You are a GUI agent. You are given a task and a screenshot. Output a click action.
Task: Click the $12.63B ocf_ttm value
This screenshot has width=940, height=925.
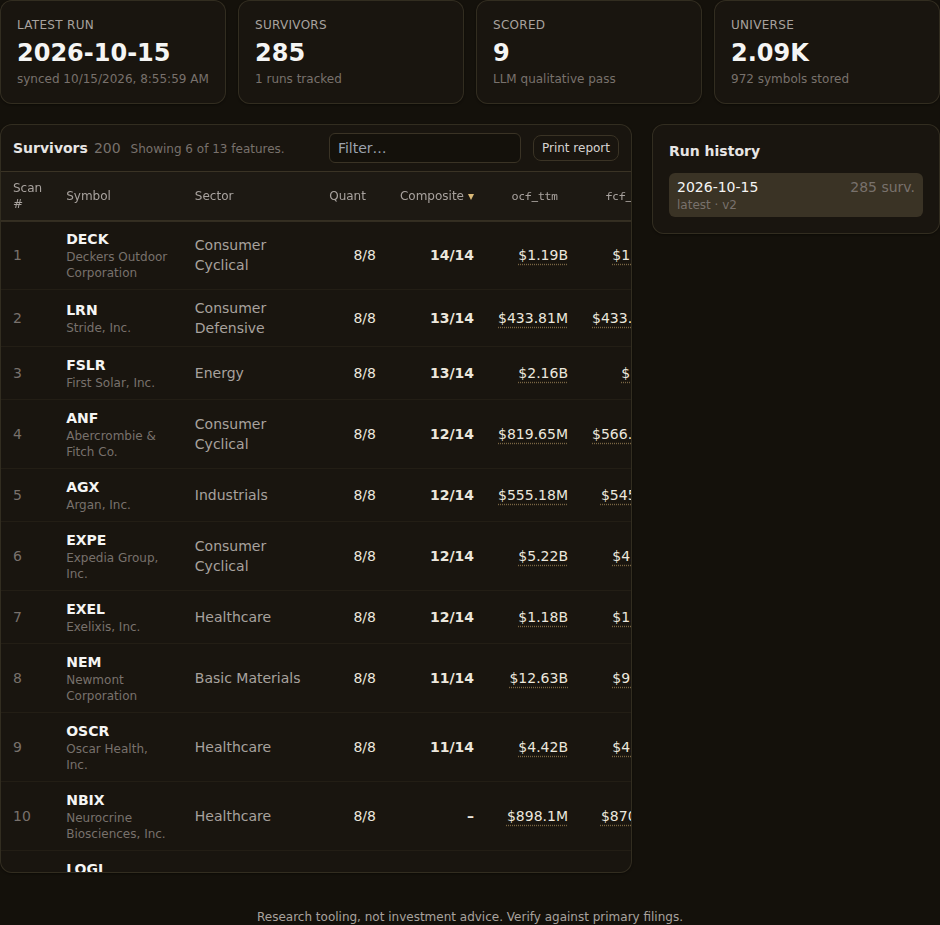538,678
